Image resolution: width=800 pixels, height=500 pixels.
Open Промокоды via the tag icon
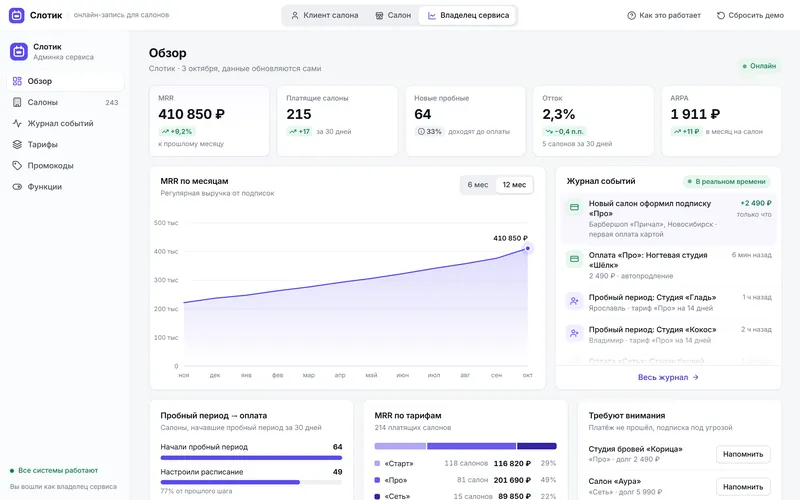17,165
